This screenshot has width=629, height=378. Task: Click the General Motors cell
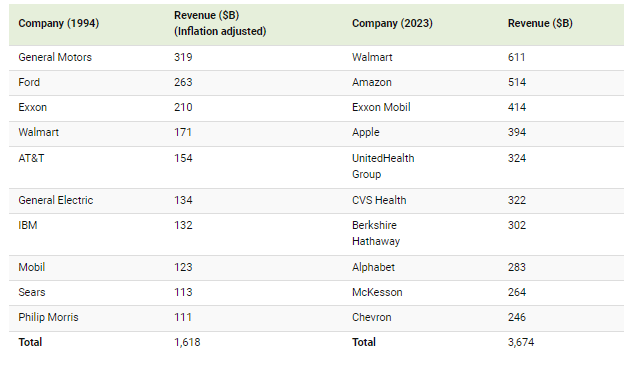[55, 57]
